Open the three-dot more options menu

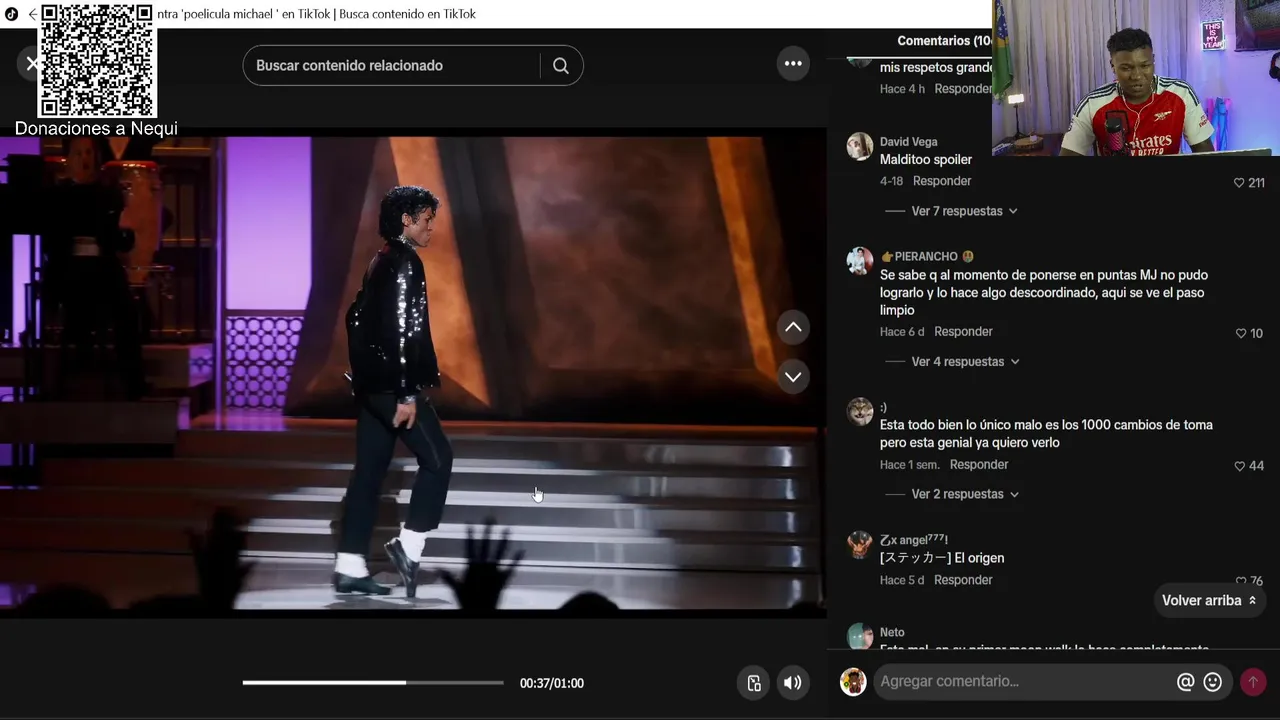point(793,64)
